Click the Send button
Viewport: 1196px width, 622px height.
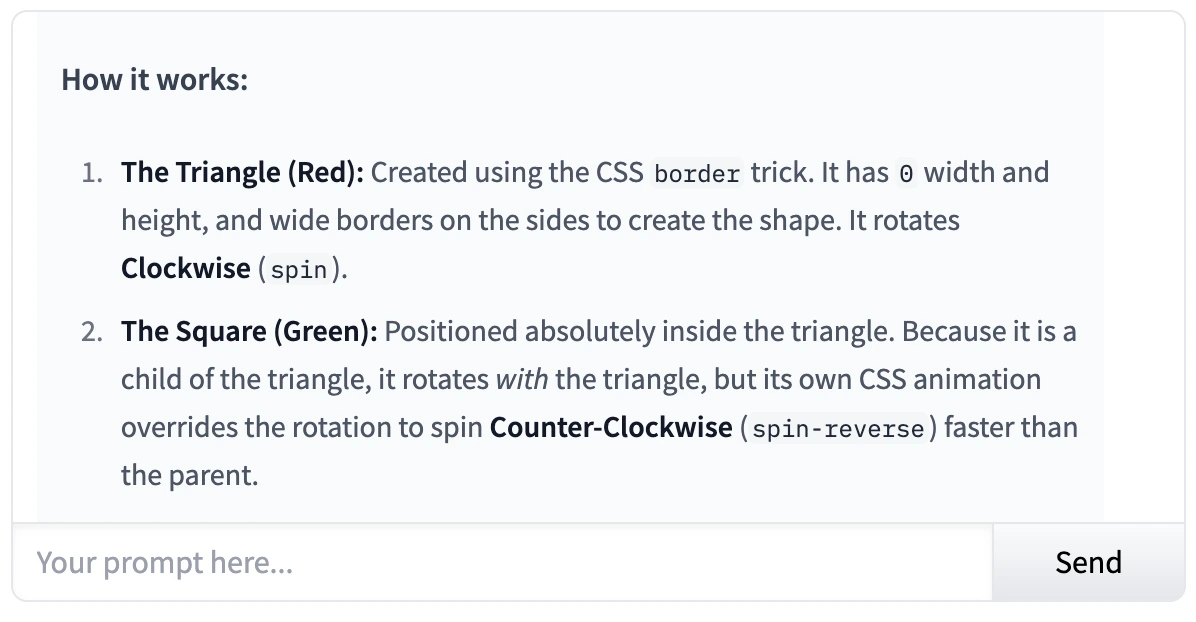click(1088, 562)
